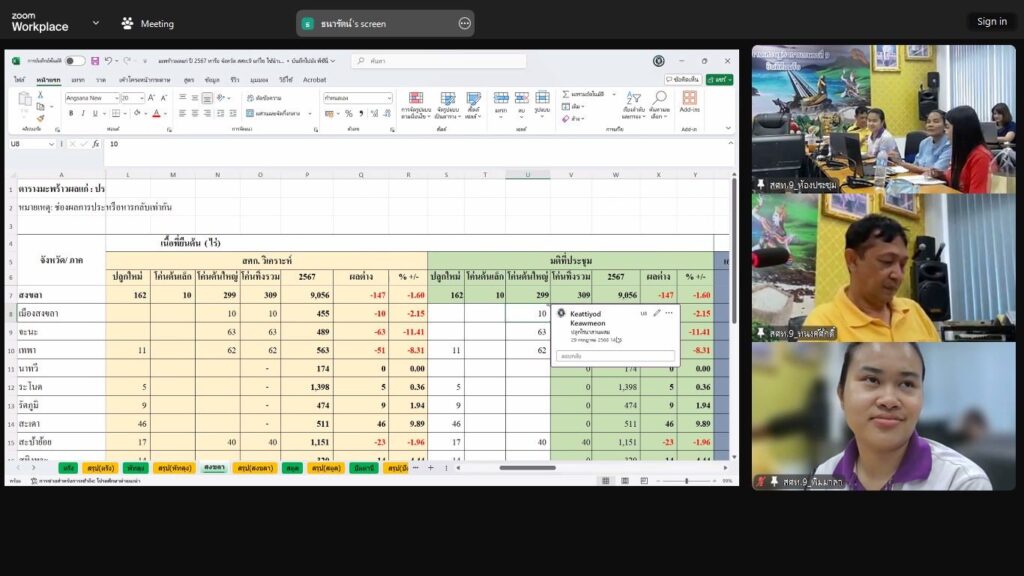Click the Undo arrow icon
This screenshot has width=1024, height=576.
pos(108,61)
